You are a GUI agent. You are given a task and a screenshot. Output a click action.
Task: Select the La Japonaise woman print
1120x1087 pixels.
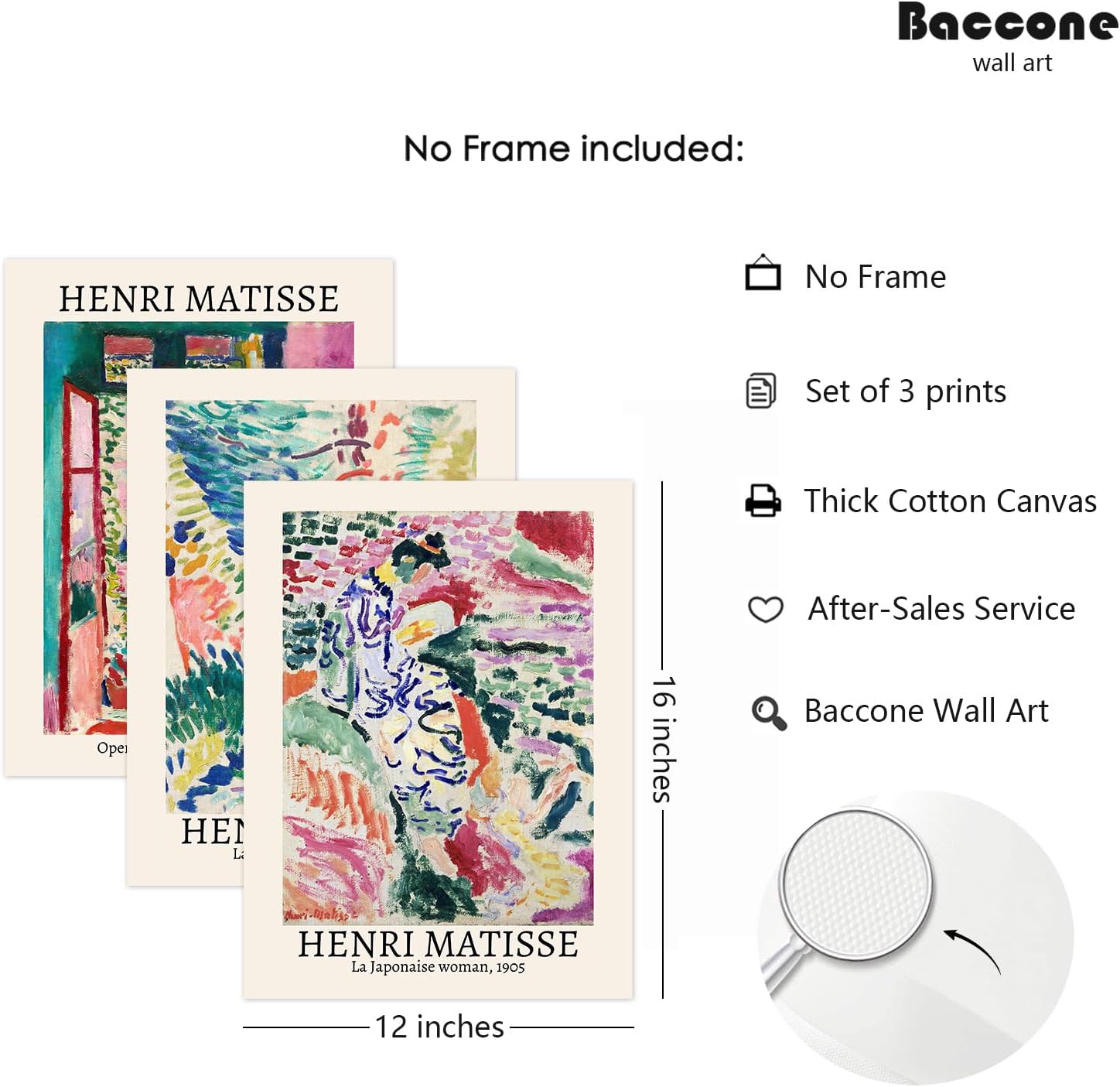click(x=438, y=739)
